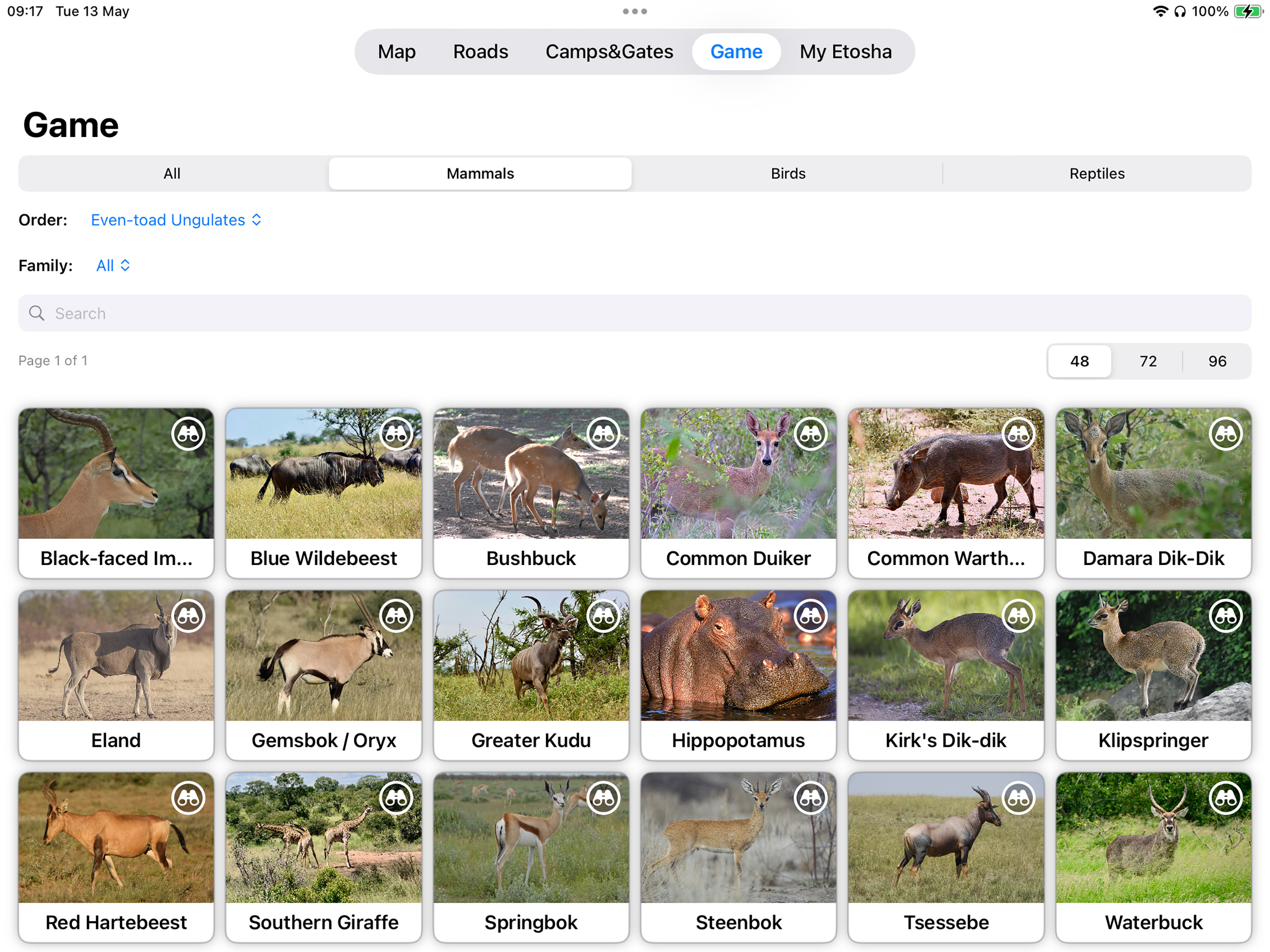
Task: Select the Birds segment
Action: [x=788, y=173]
